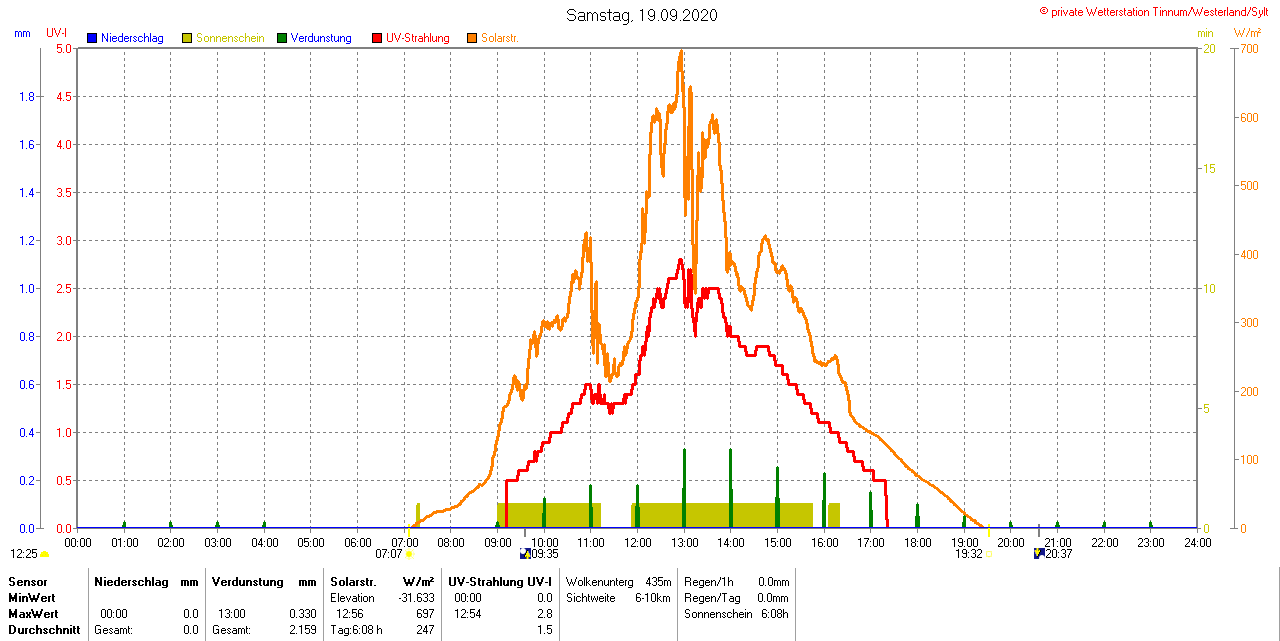Click the green Verdunstung legend swatch
The width and height of the screenshot is (1280, 641).
283,38
